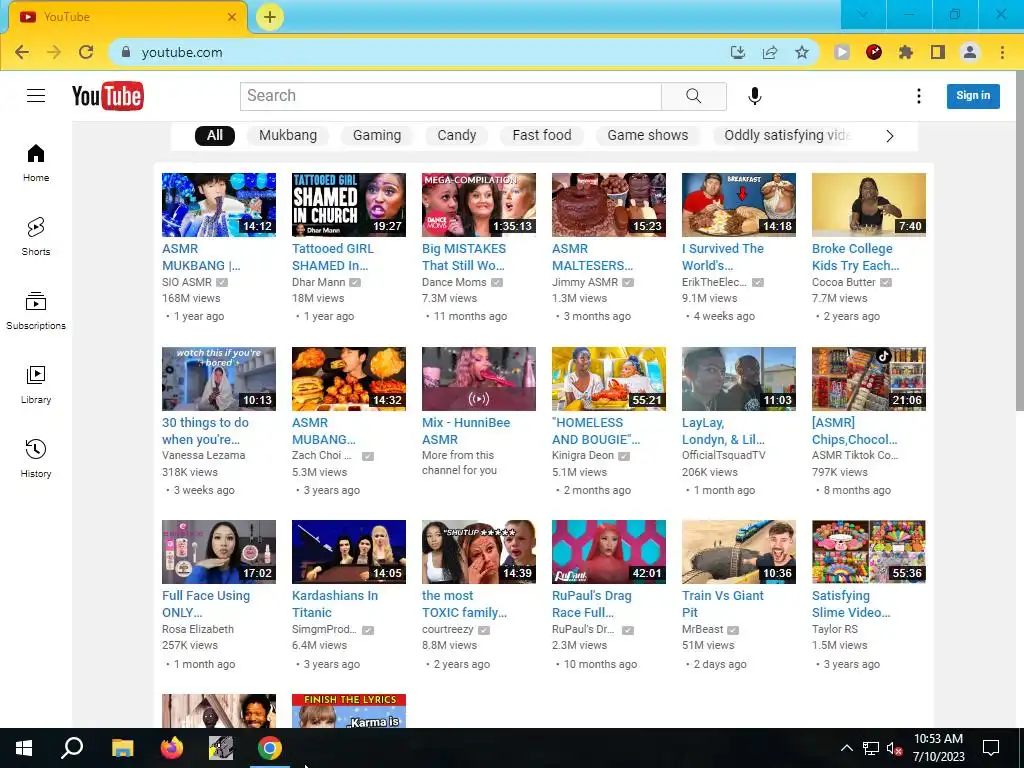The width and height of the screenshot is (1024, 768).
Task: Select the Fast food filter chip
Action: tap(541, 135)
